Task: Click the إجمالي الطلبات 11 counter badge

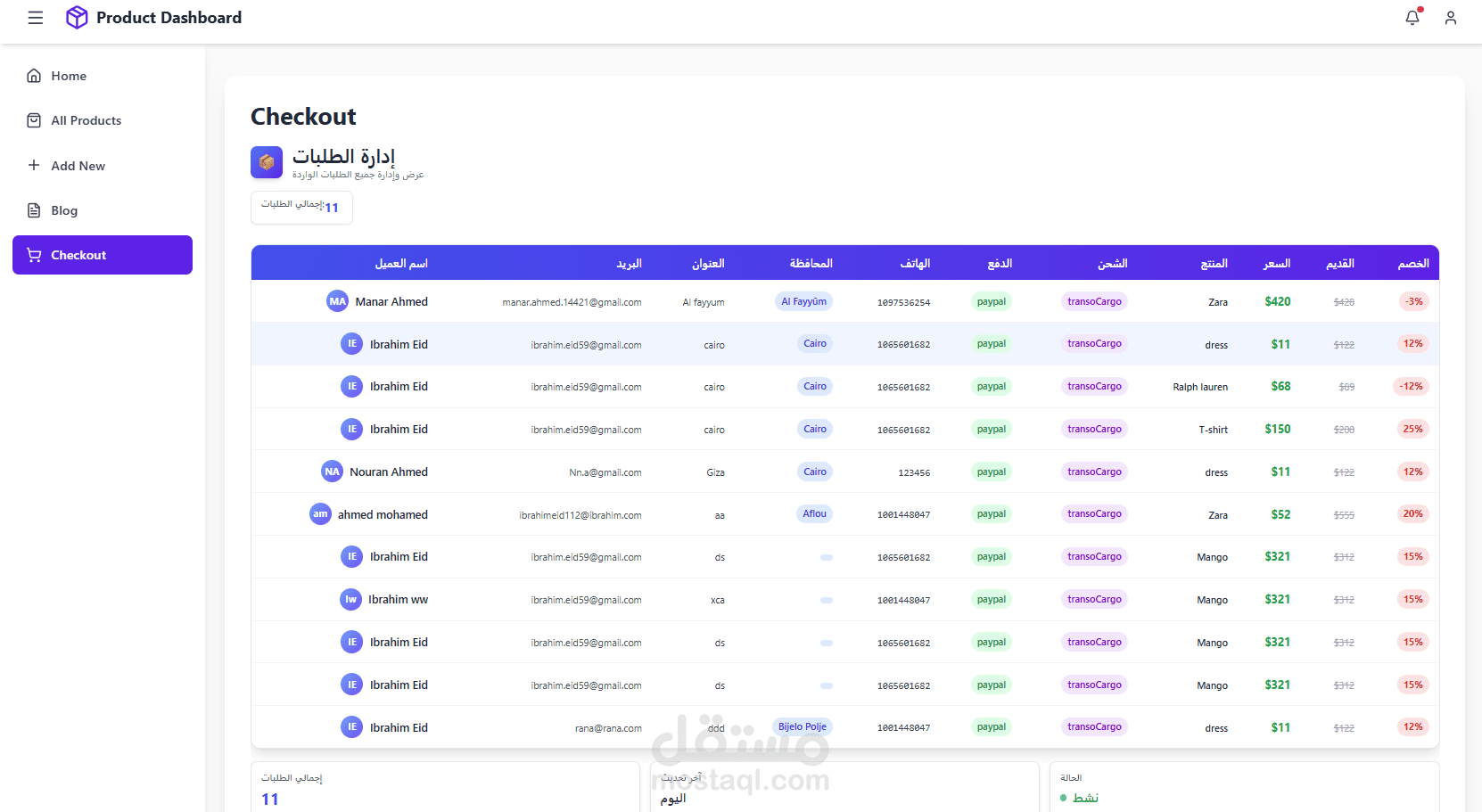Action: click(301, 207)
